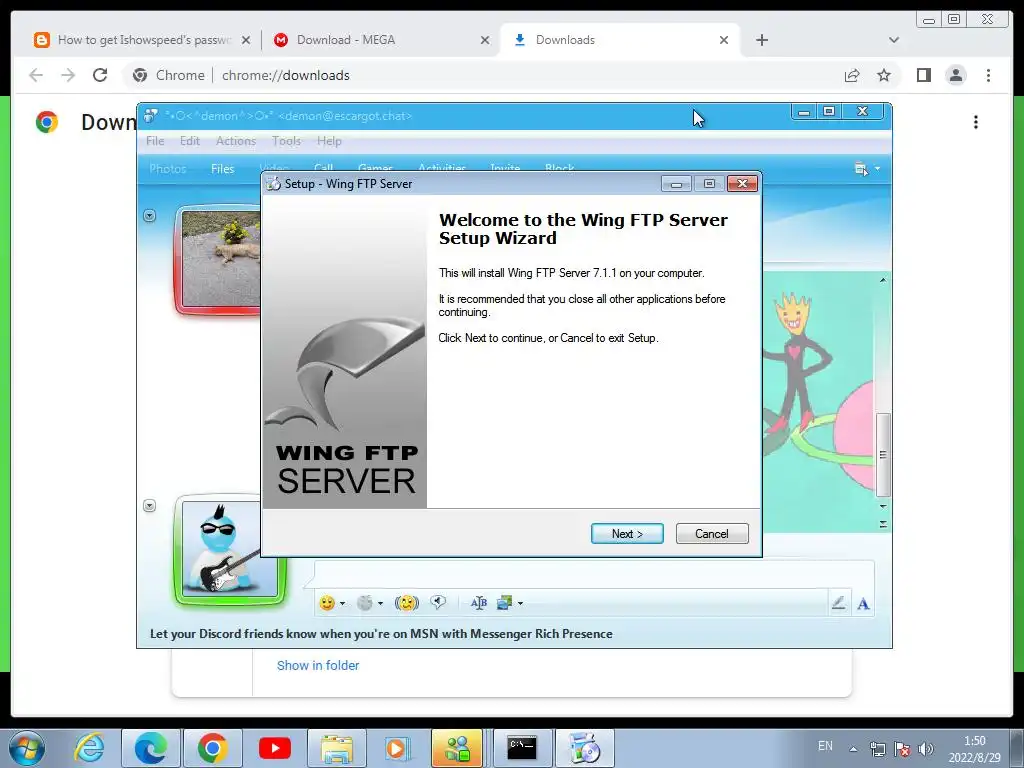The height and width of the screenshot is (768, 1024).
Task: Open the Tools menu in Messenger
Action: 286,141
